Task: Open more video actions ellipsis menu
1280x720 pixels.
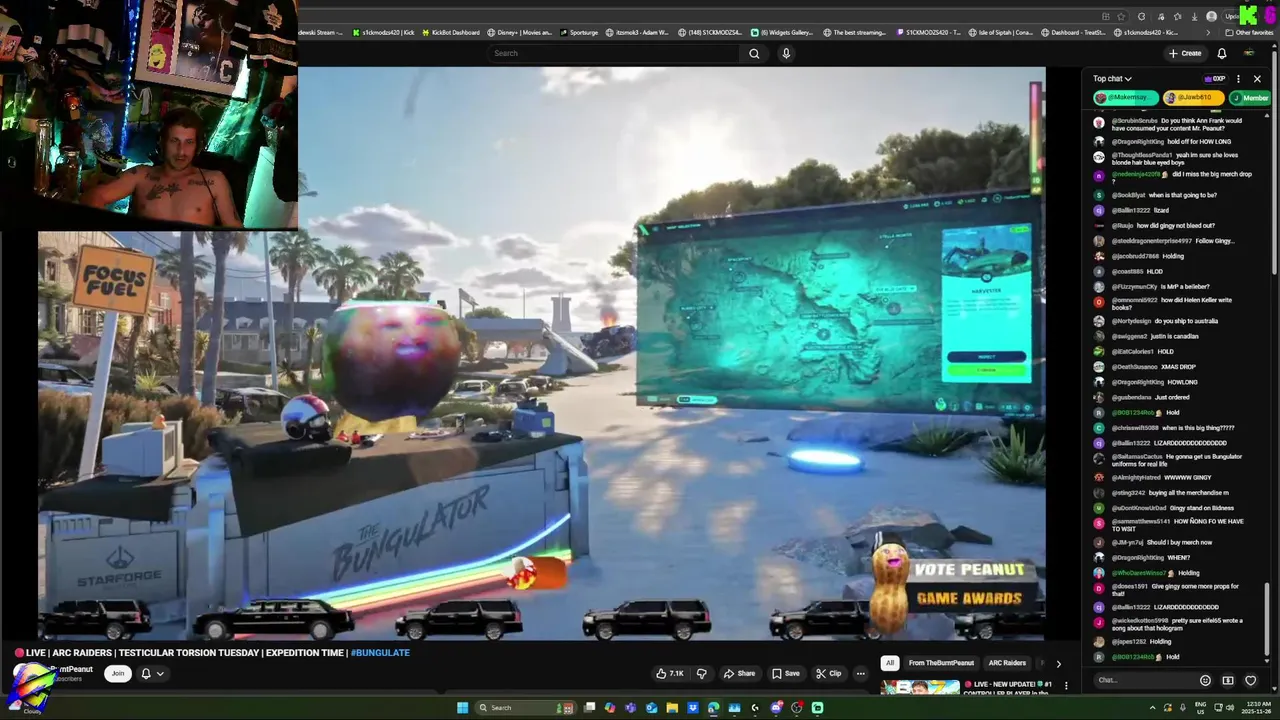Action: click(860, 673)
